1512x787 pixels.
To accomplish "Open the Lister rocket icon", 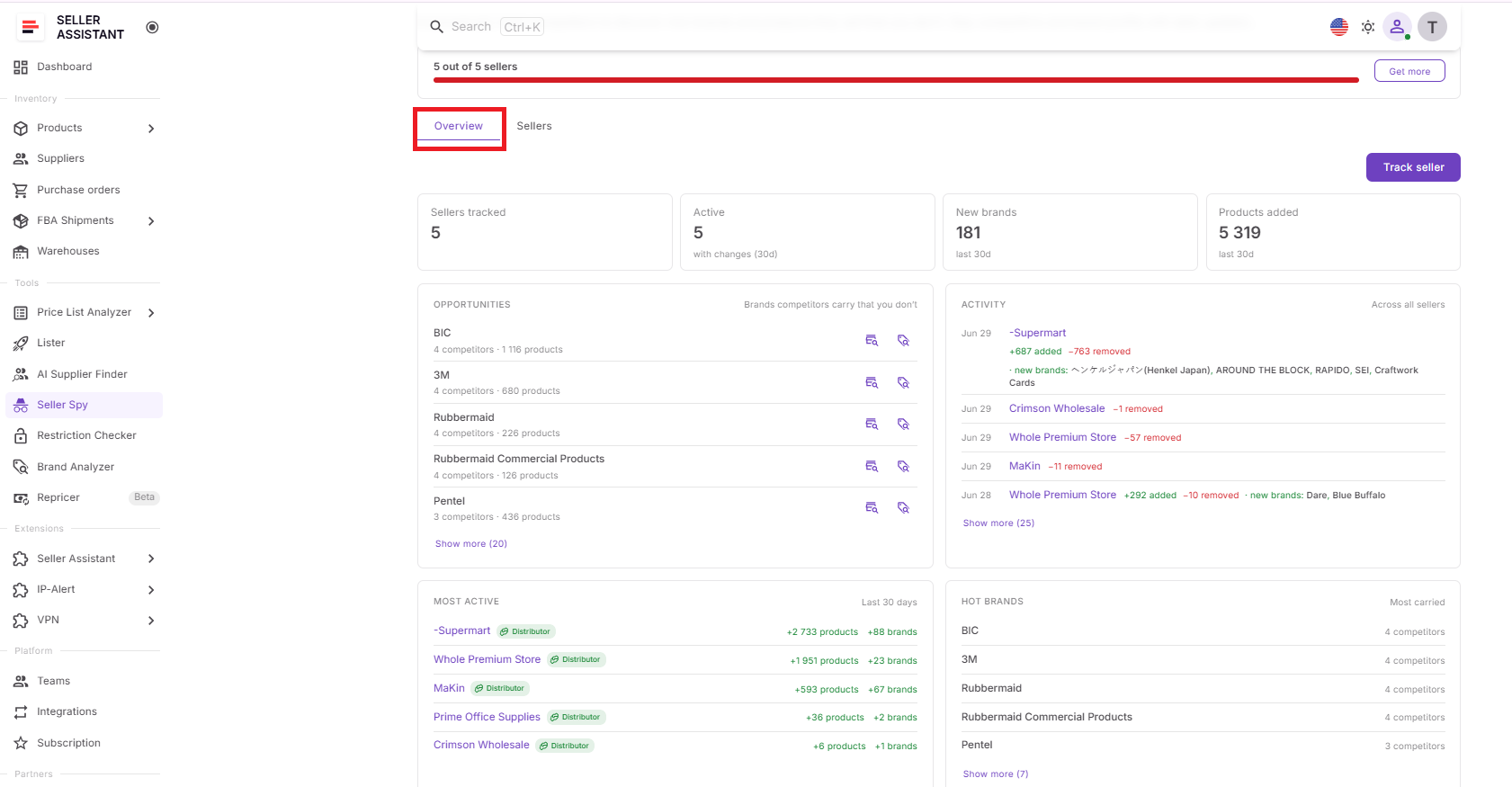I will 21,344.
